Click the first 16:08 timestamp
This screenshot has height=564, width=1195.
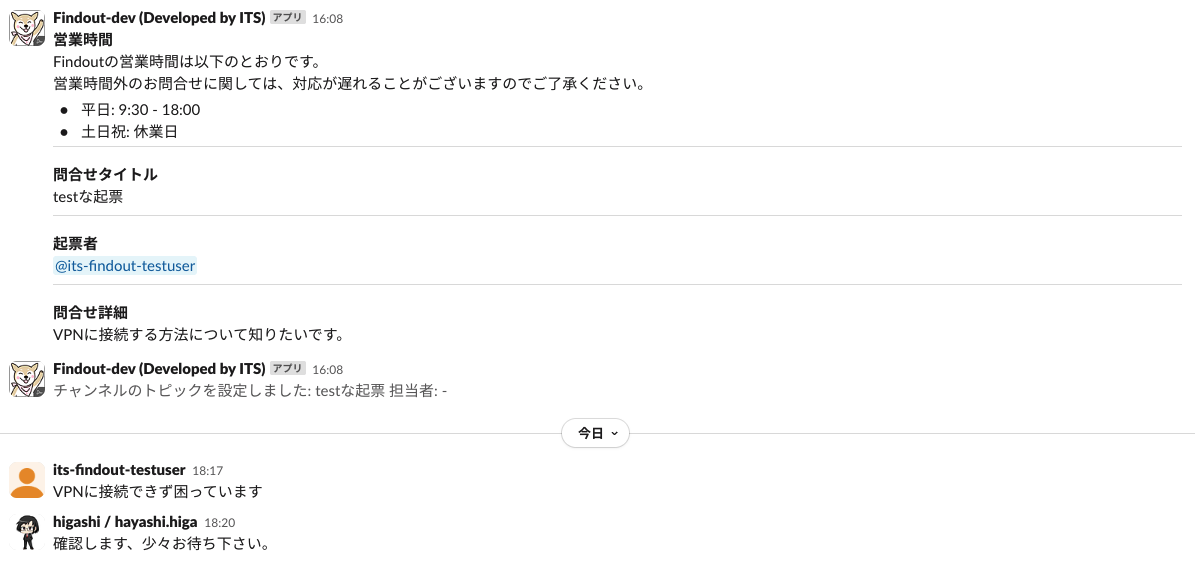click(x=327, y=18)
